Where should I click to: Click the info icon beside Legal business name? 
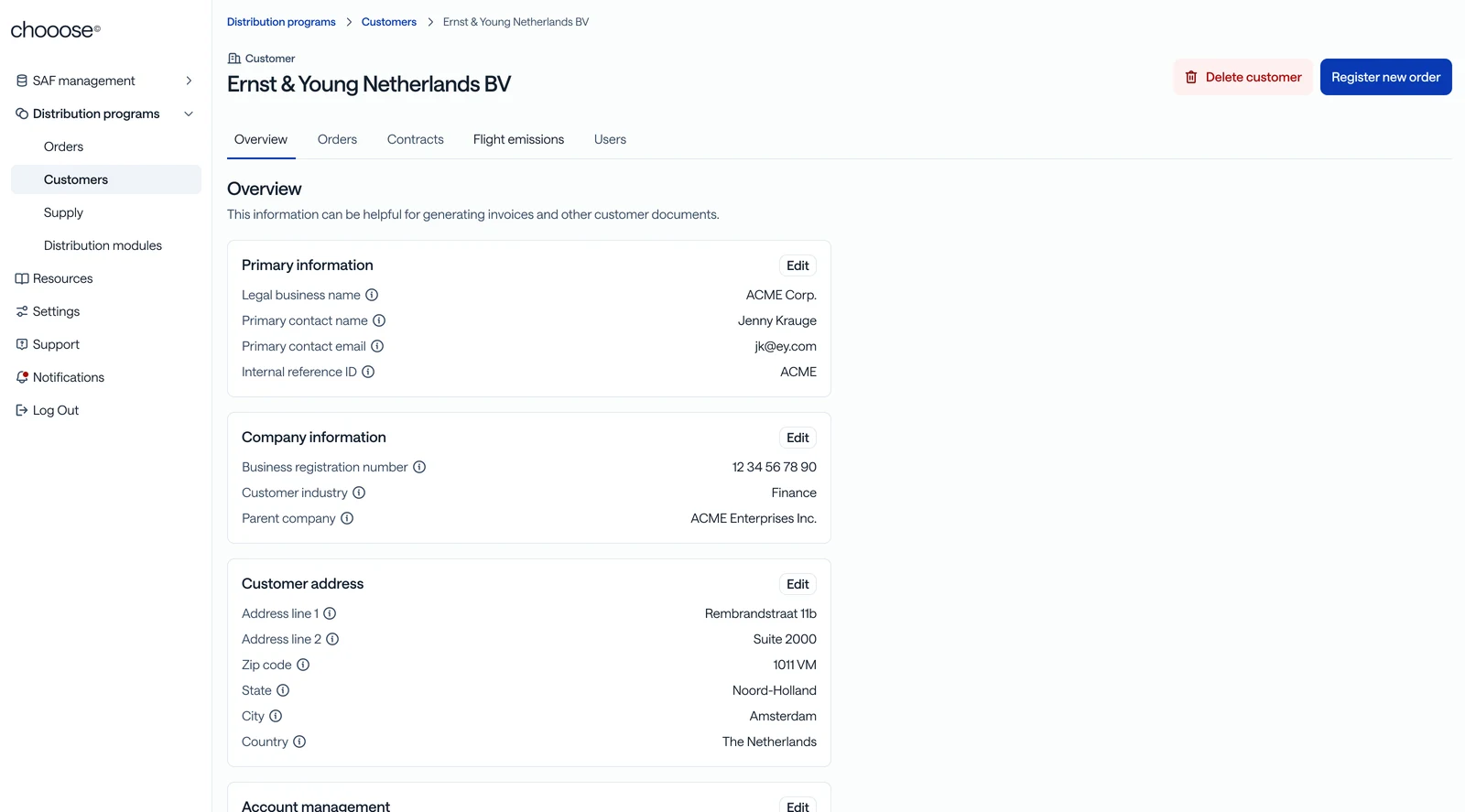(x=372, y=295)
